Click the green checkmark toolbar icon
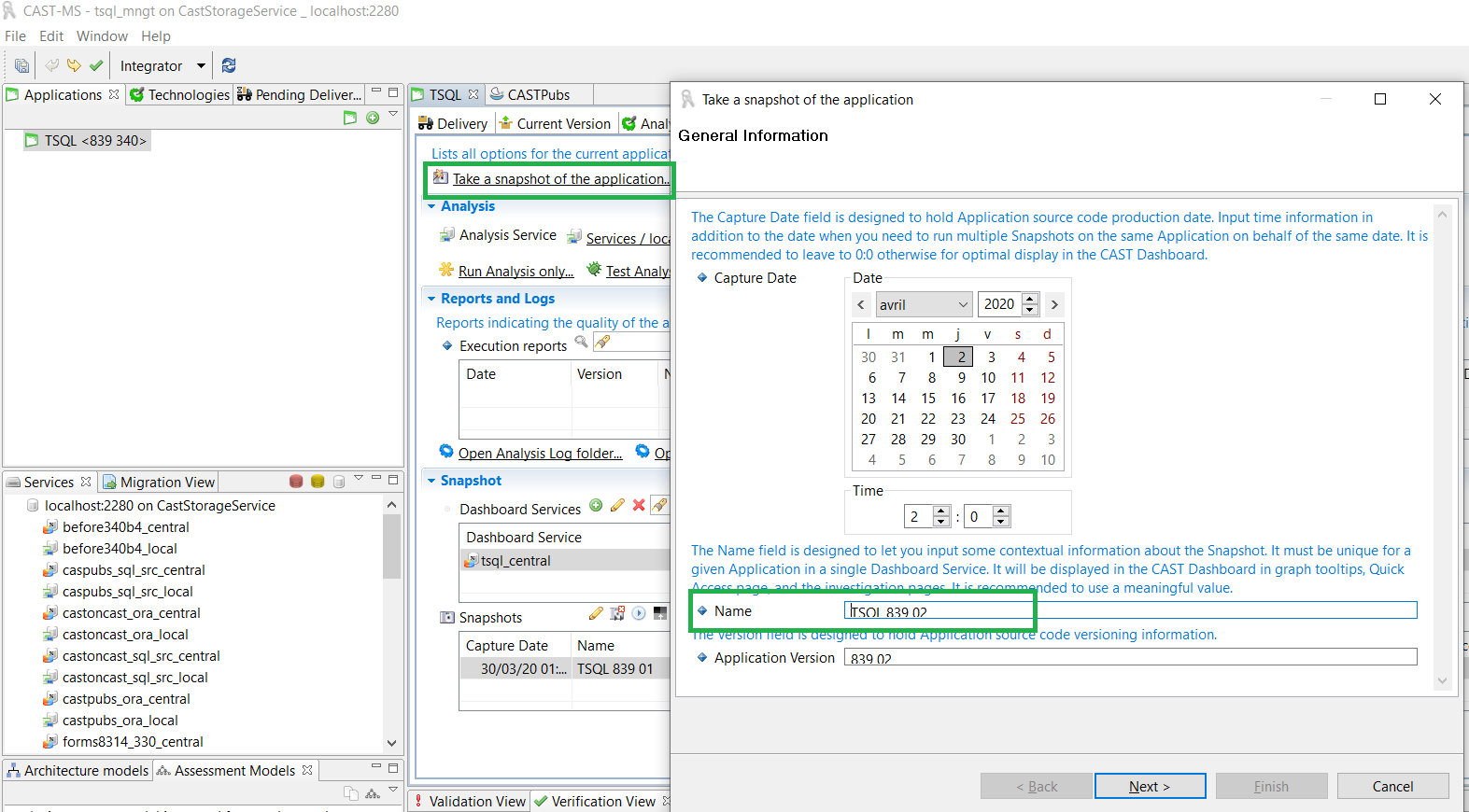1469x812 pixels. point(96,65)
